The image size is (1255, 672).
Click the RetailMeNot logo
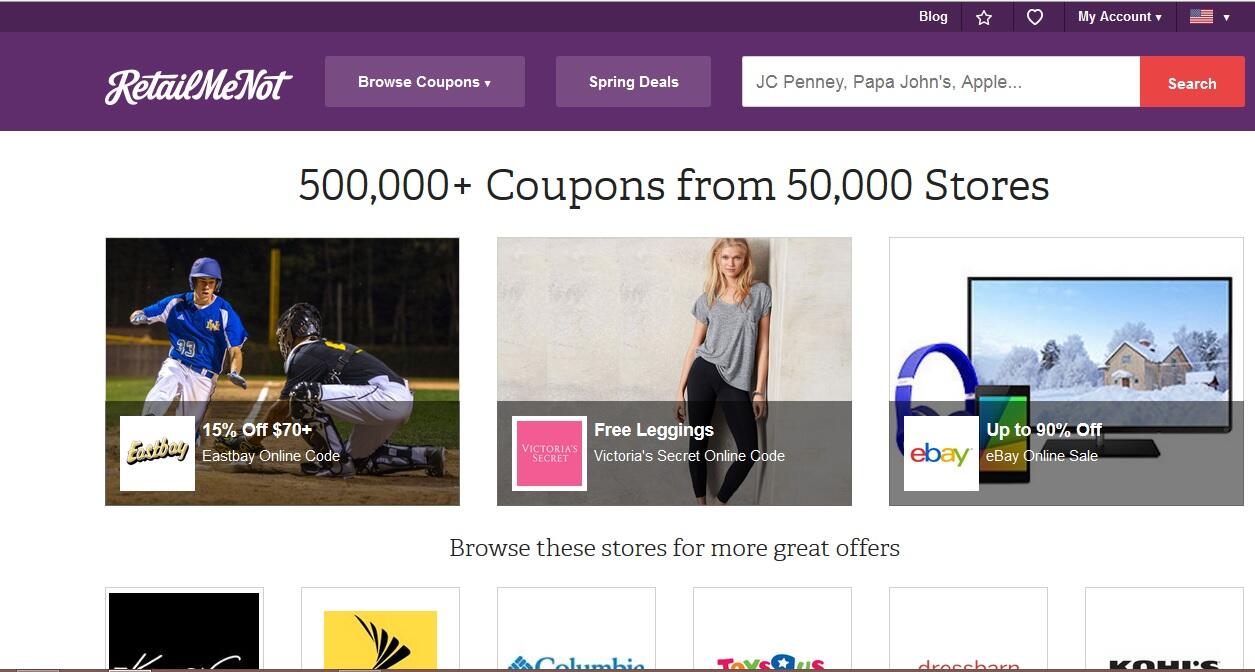199,86
